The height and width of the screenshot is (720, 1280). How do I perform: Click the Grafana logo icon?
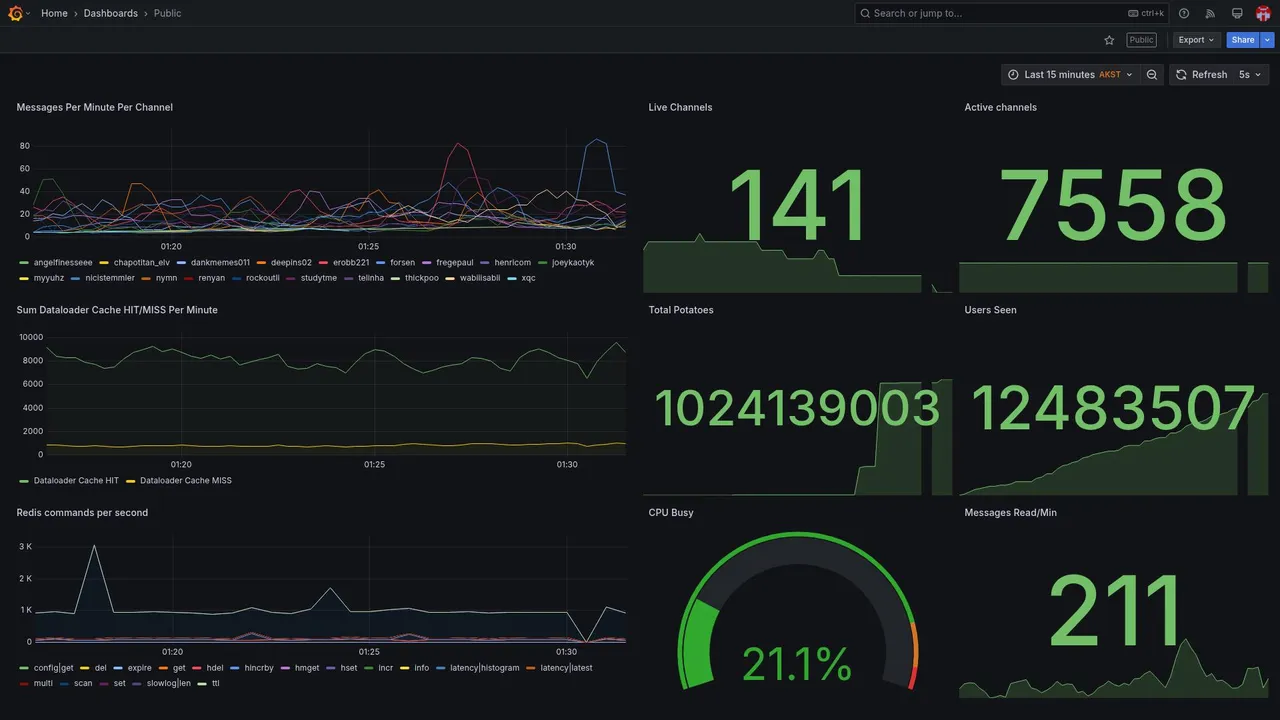tap(15, 13)
